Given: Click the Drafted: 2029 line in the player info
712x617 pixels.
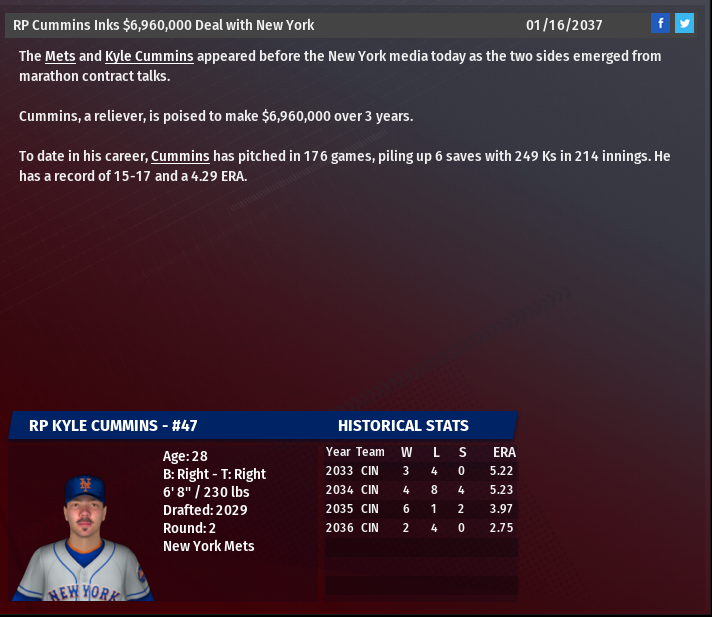Looking at the screenshot, I should tap(205, 510).
